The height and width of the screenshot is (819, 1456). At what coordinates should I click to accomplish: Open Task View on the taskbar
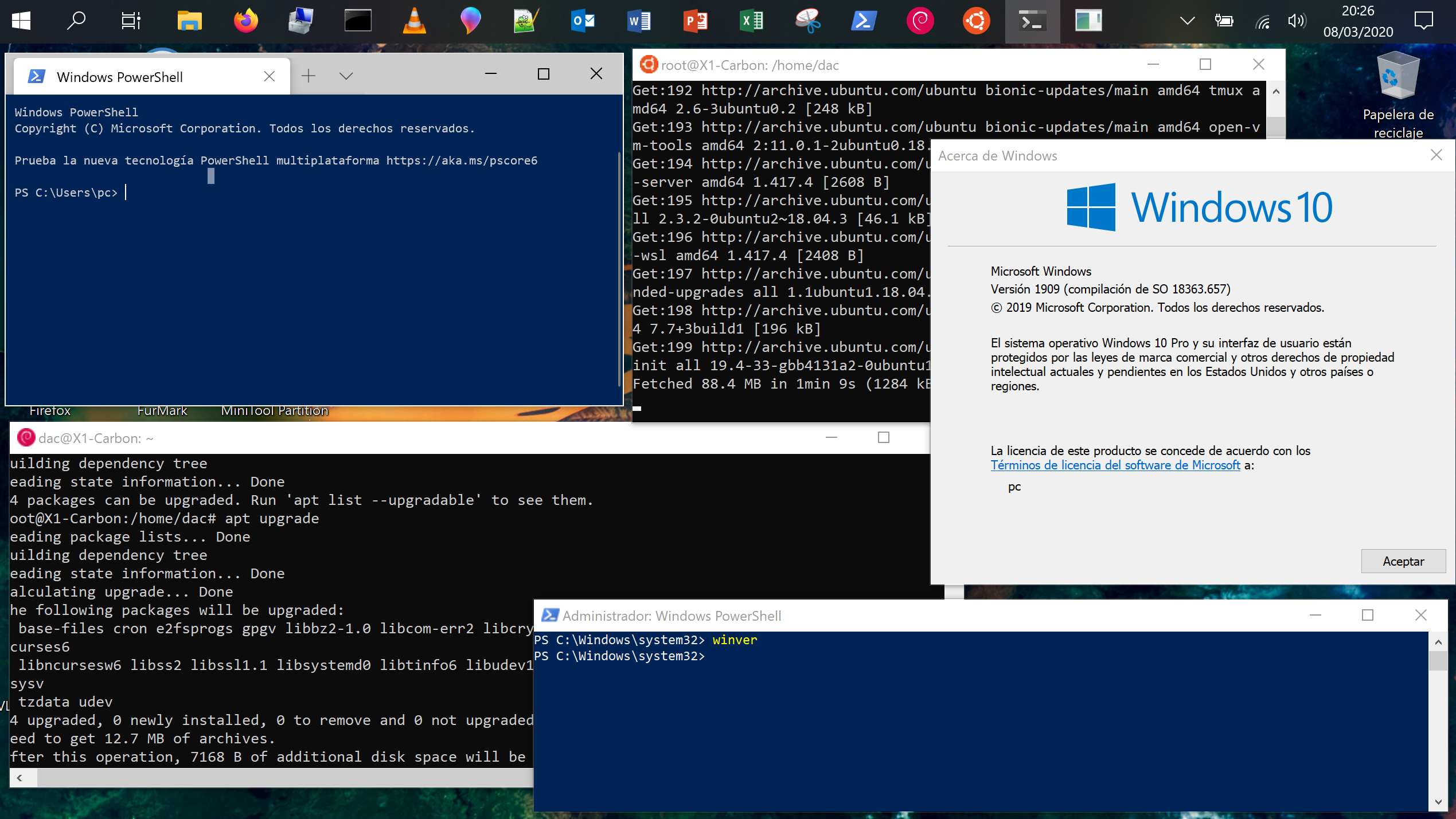click(x=131, y=22)
